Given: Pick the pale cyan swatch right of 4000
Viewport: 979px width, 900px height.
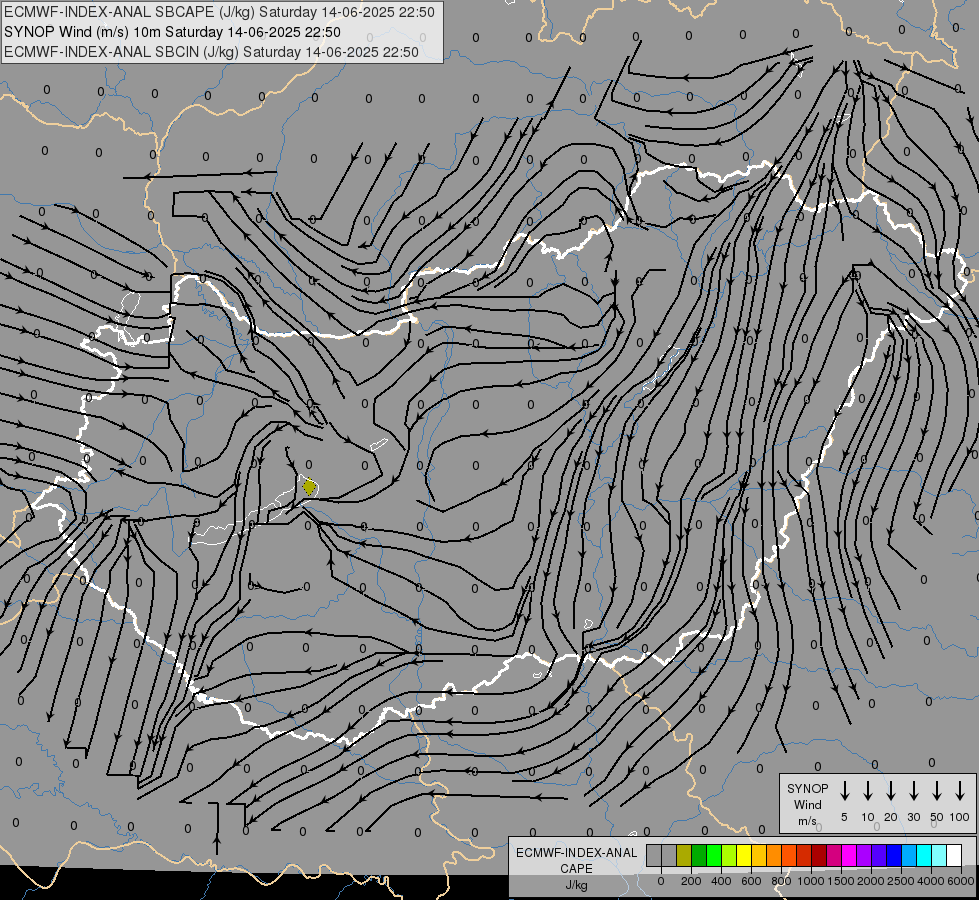Looking at the screenshot, I should click(x=939, y=855).
